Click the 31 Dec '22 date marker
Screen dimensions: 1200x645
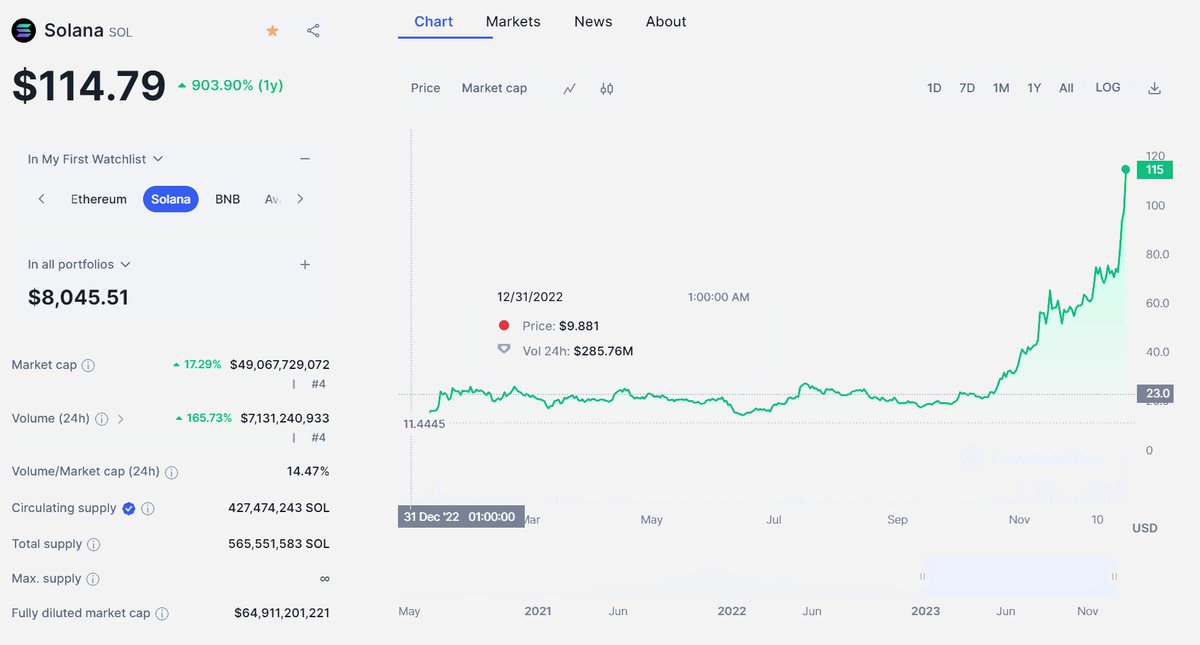(x=461, y=516)
